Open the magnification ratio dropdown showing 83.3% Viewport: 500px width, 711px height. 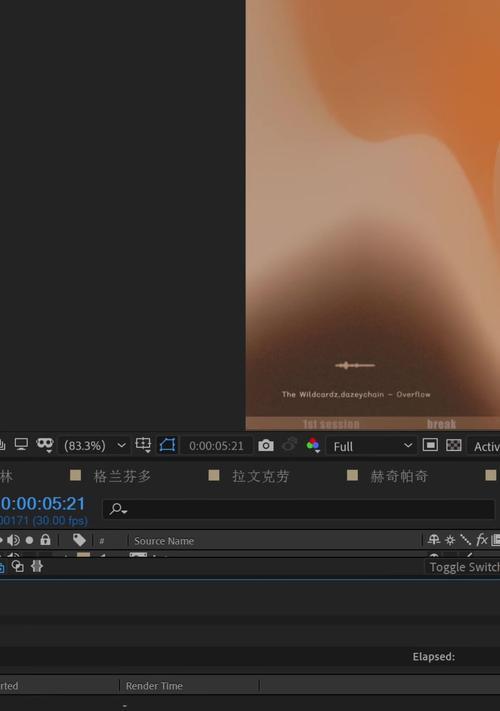pos(94,446)
